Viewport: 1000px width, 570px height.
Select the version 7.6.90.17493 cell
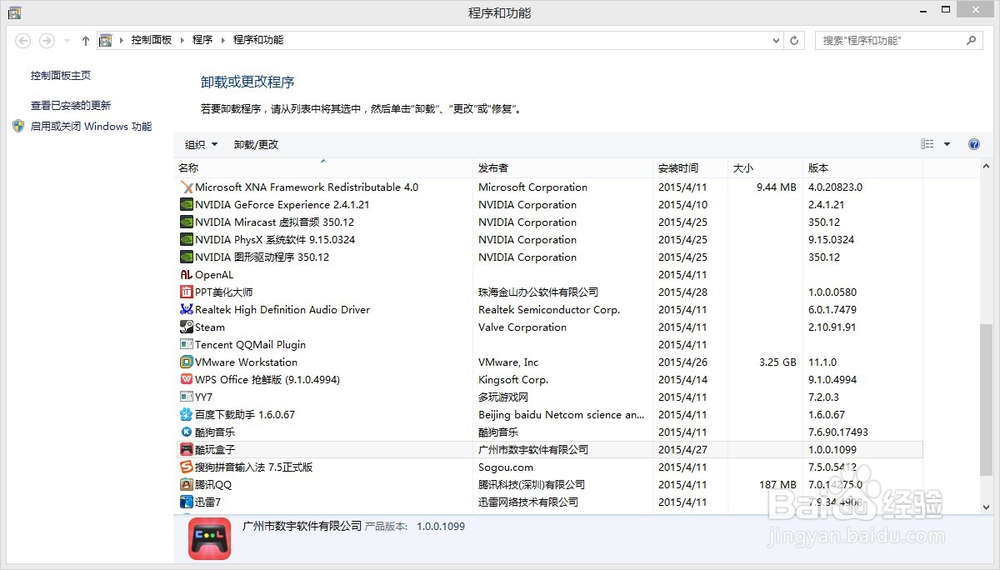coord(838,432)
